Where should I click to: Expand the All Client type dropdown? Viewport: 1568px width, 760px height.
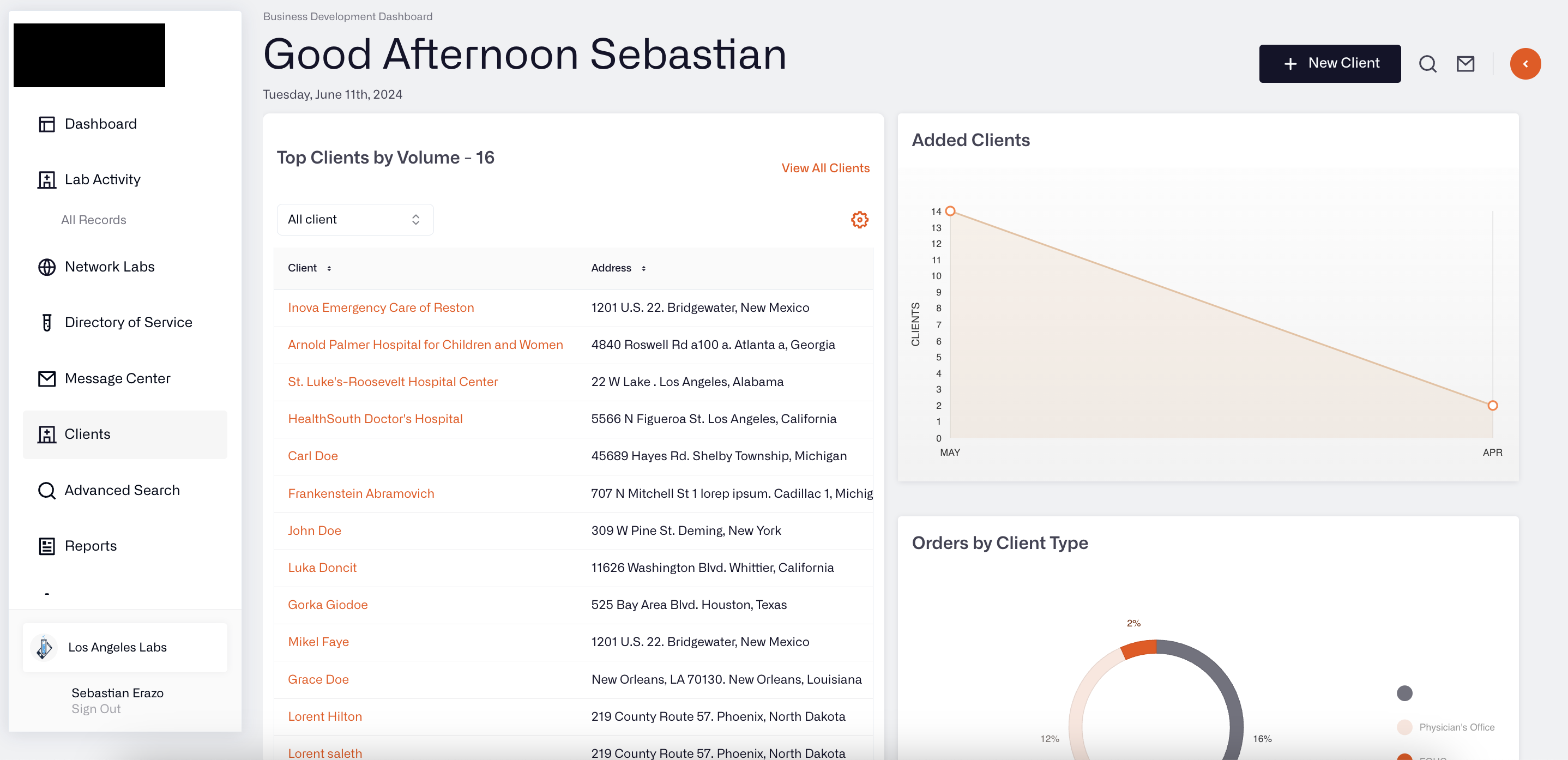click(354, 219)
